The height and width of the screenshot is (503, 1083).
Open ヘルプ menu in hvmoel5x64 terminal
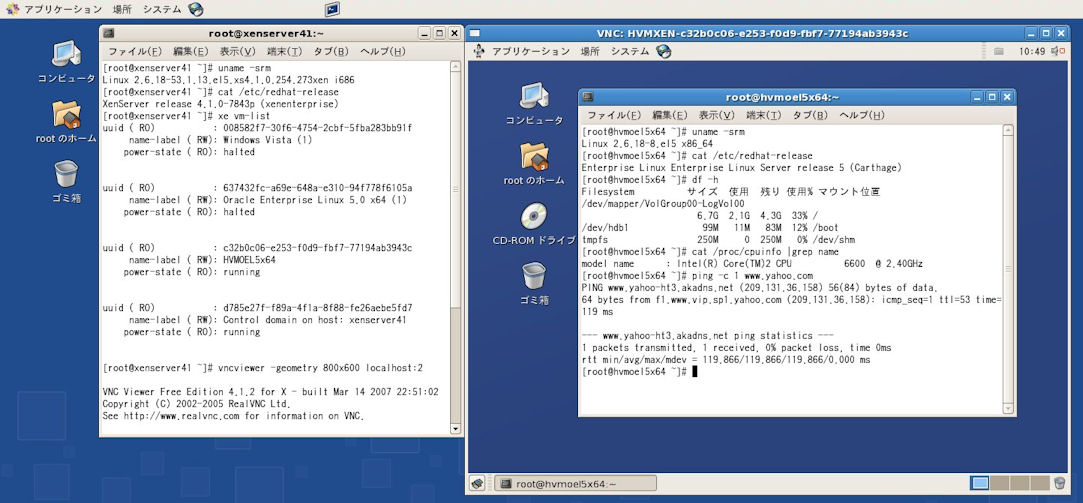pos(861,115)
